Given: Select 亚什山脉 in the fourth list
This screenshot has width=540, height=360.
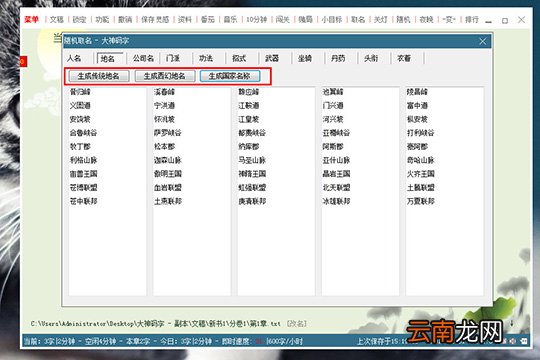Looking at the screenshot, I should pyautogui.click(x=336, y=160).
